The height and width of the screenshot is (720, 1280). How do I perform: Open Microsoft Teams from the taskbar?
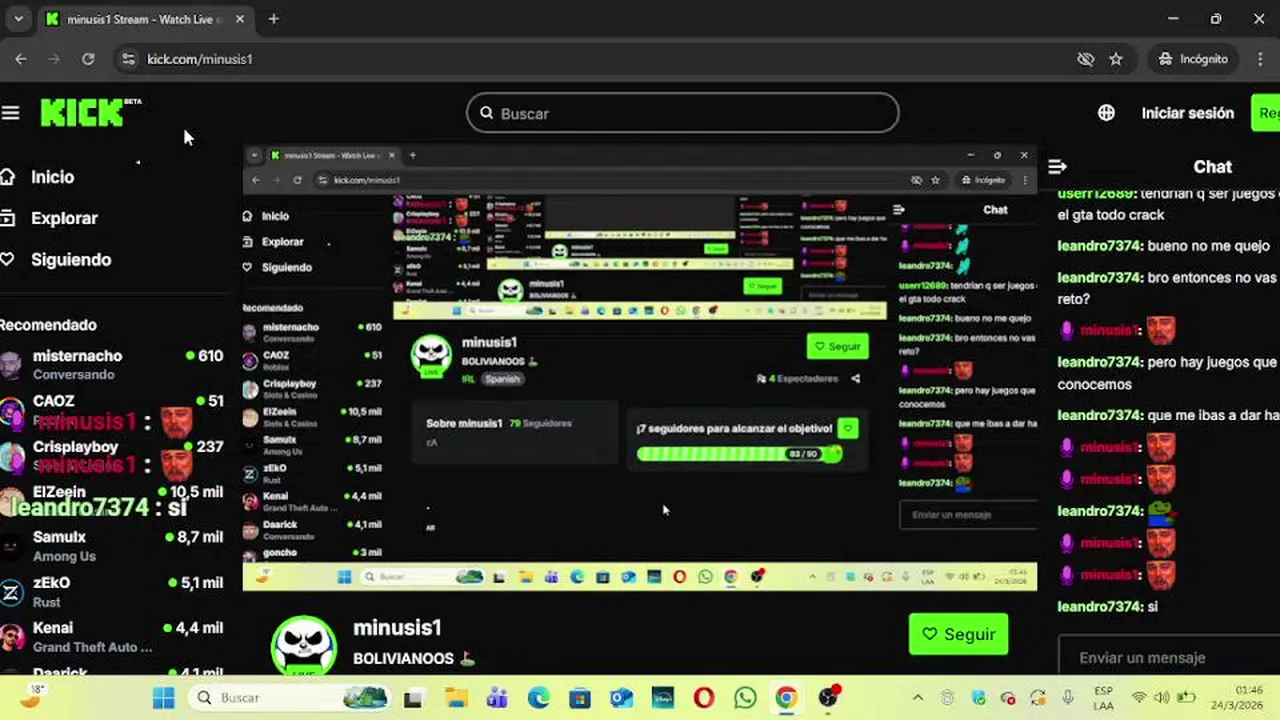[x=497, y=698]
